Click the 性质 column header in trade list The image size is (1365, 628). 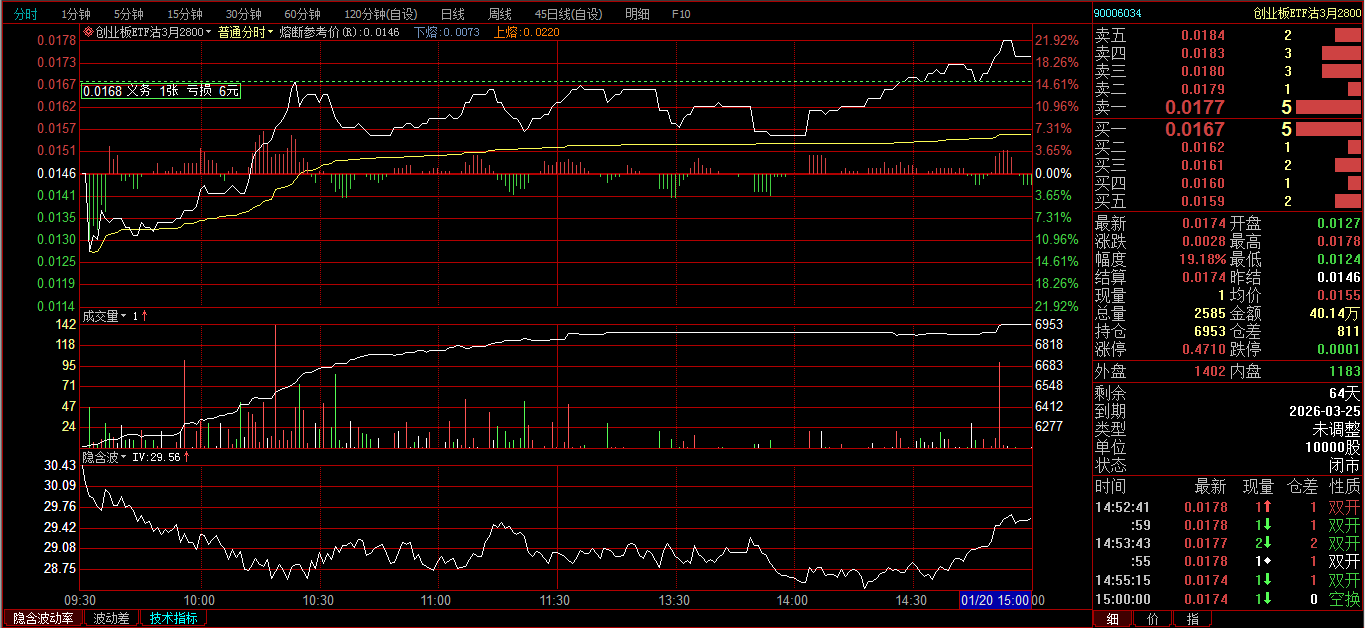(1345, 487)
